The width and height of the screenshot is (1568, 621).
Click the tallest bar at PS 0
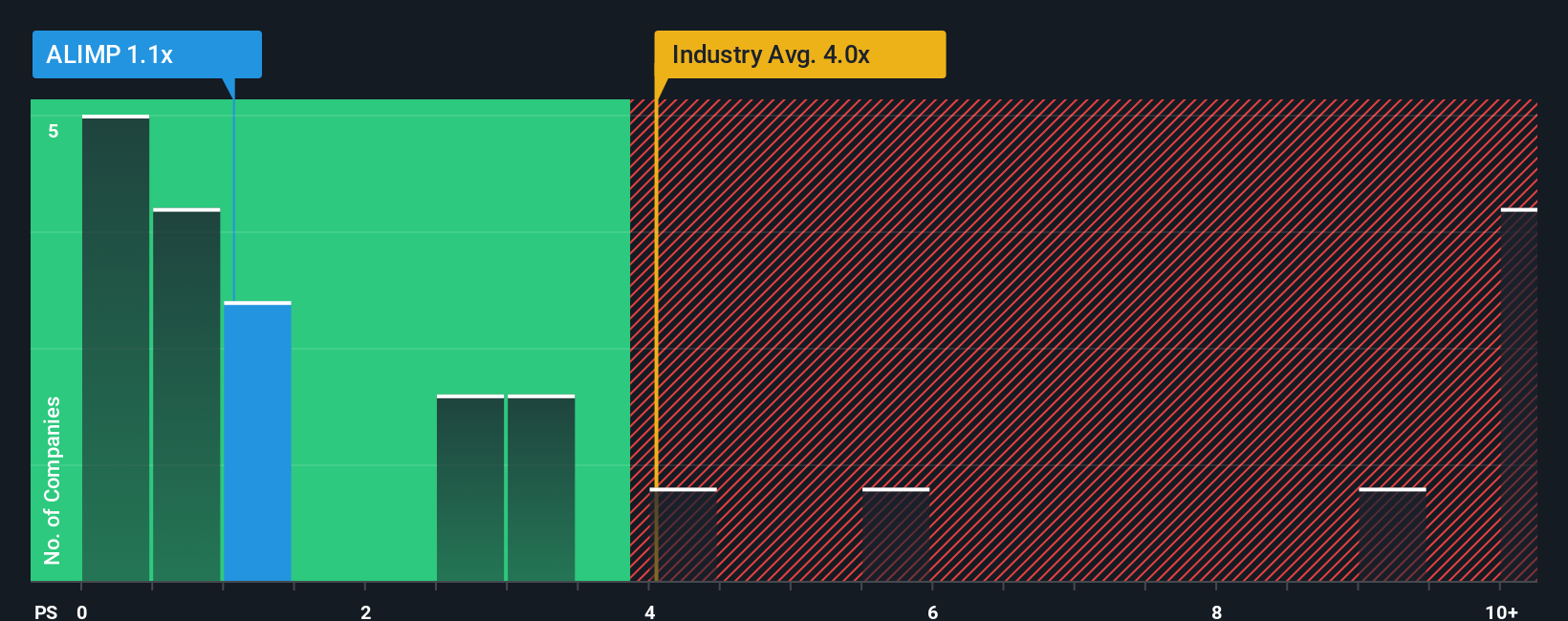click(x=116, y=348)
